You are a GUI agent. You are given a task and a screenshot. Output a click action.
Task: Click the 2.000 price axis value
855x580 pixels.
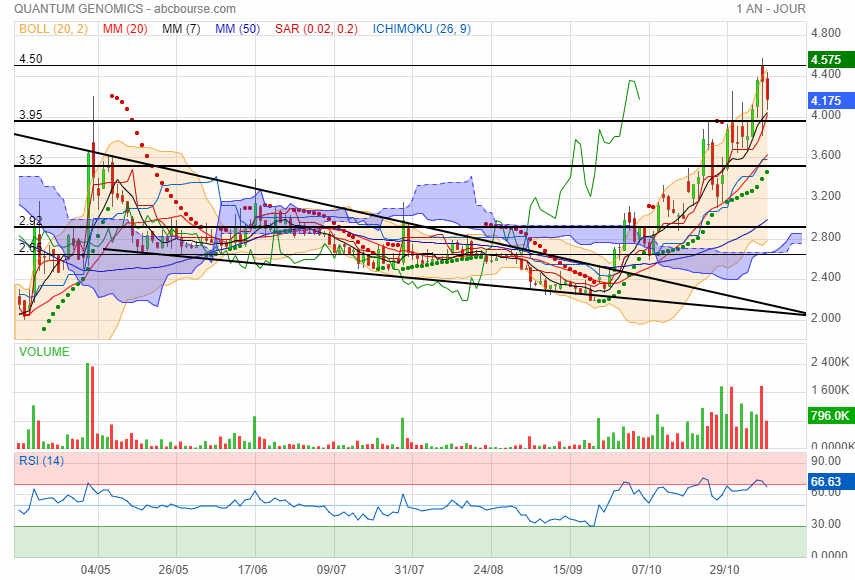pos(826,318)
